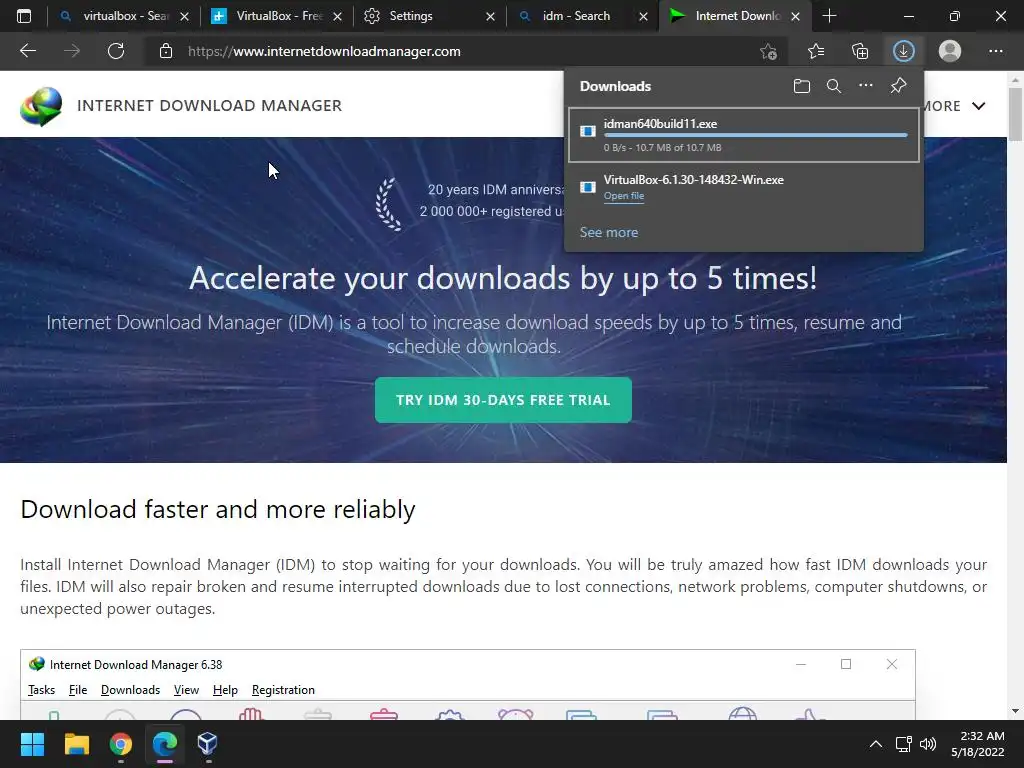1024x768 pixels.
Task: Open the Registration menu in IDM screenshot
Action: 283,690
